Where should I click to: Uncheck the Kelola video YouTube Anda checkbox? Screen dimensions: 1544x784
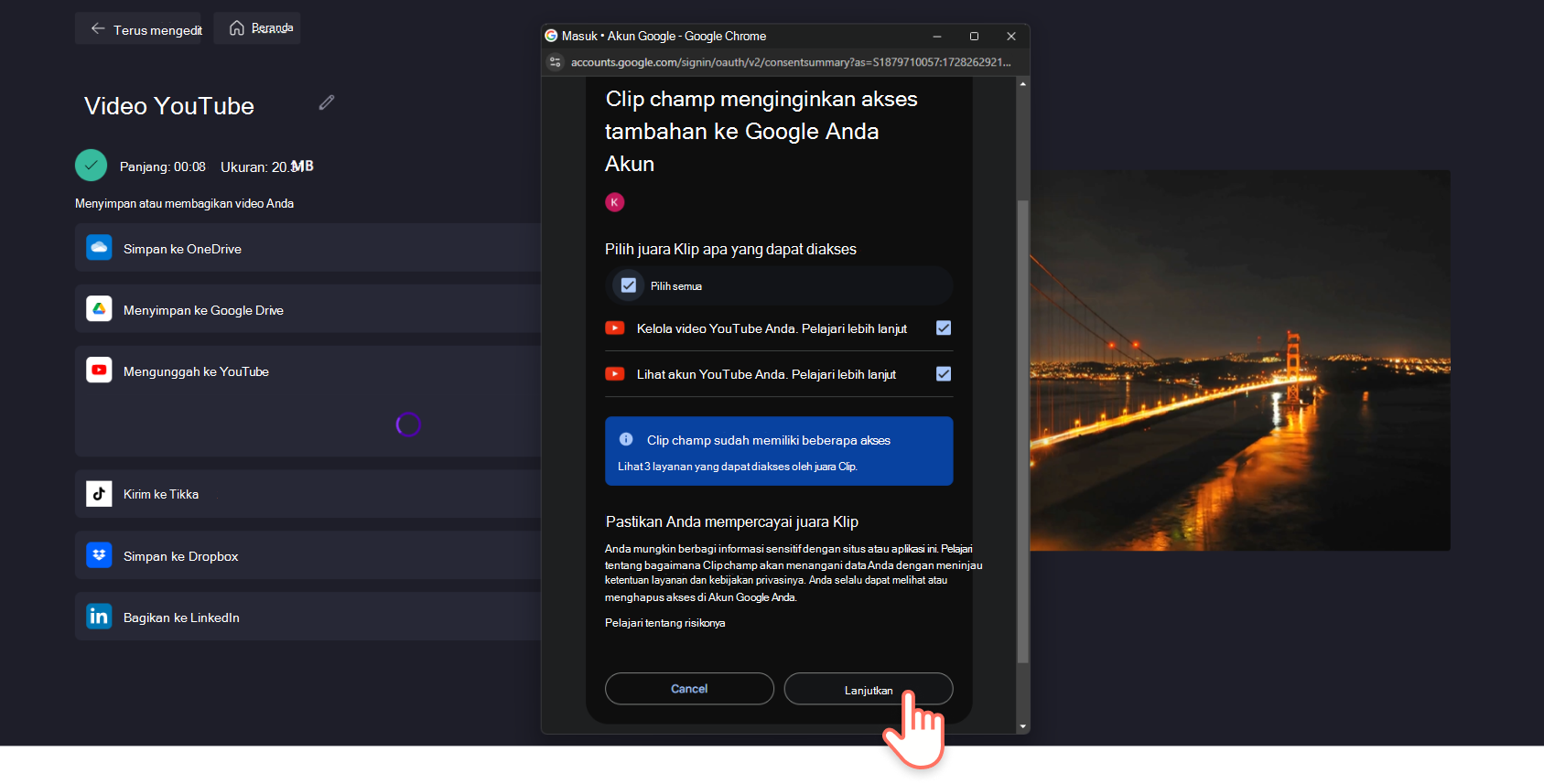point(944,328)
